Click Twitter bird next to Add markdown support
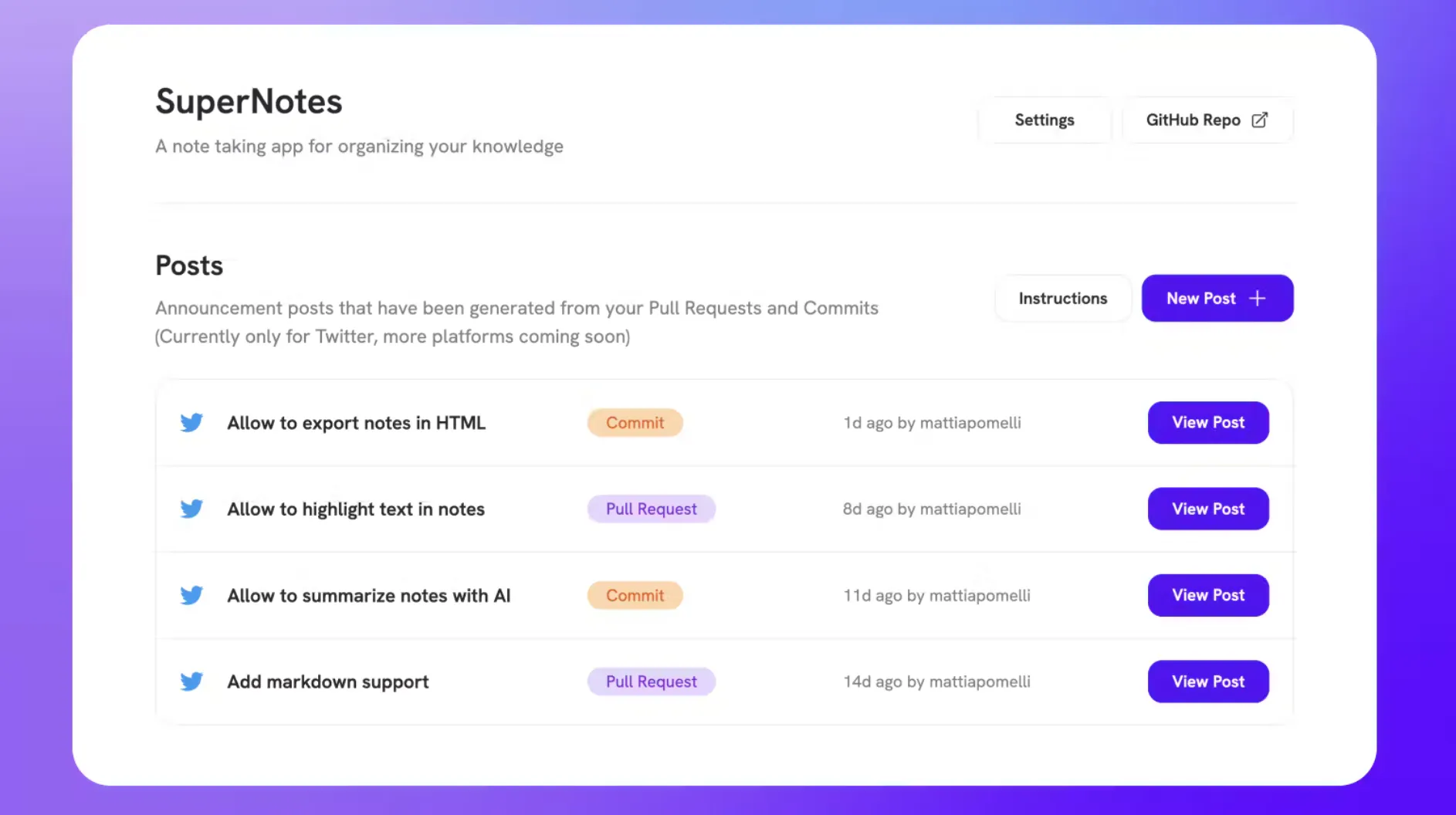This screenshot has width=1456, height=815. coord(191,681)
